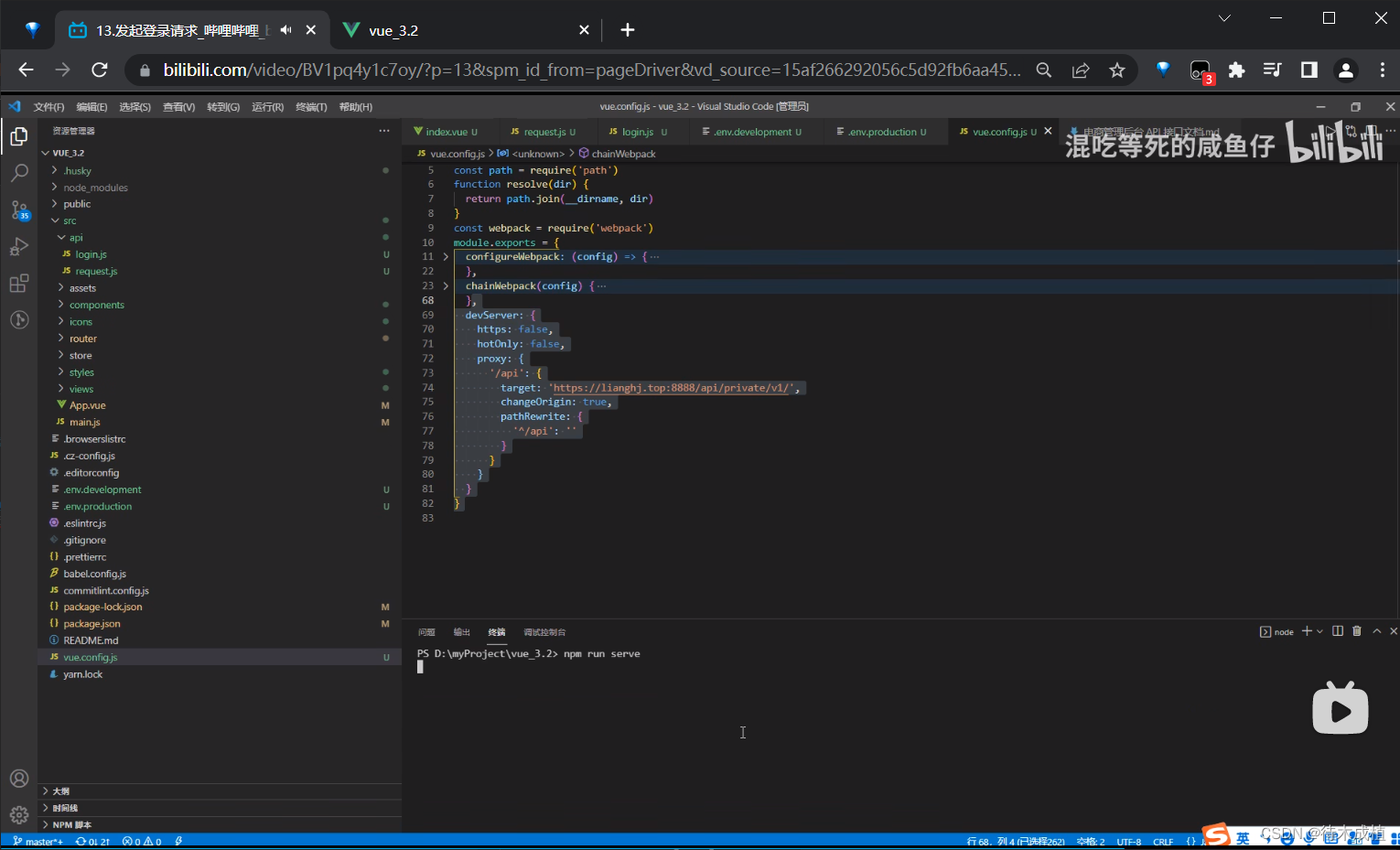The image size is (1400, 850).
Task: Open the Help (帮助) menu
Action: click(355, 107)
